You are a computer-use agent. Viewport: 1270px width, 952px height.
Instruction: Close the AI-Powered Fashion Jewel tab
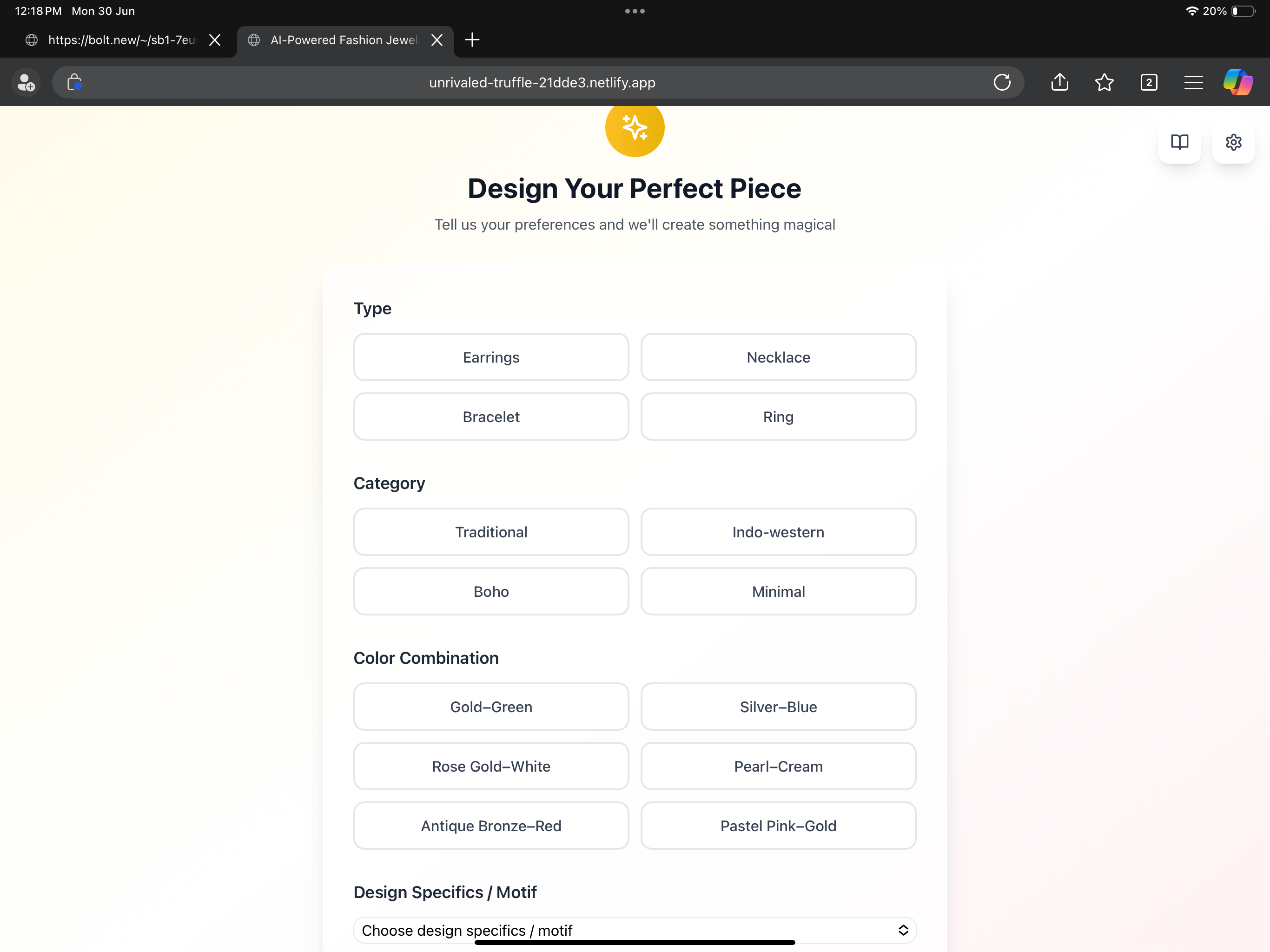(x=437, y=40)
